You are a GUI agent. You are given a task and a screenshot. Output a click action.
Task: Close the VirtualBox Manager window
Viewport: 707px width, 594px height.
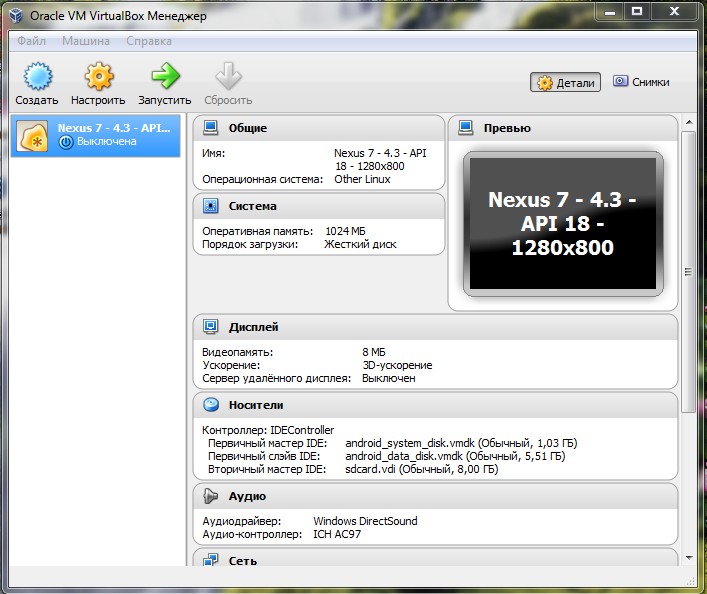pyautogui.click(x=675, y=12)
